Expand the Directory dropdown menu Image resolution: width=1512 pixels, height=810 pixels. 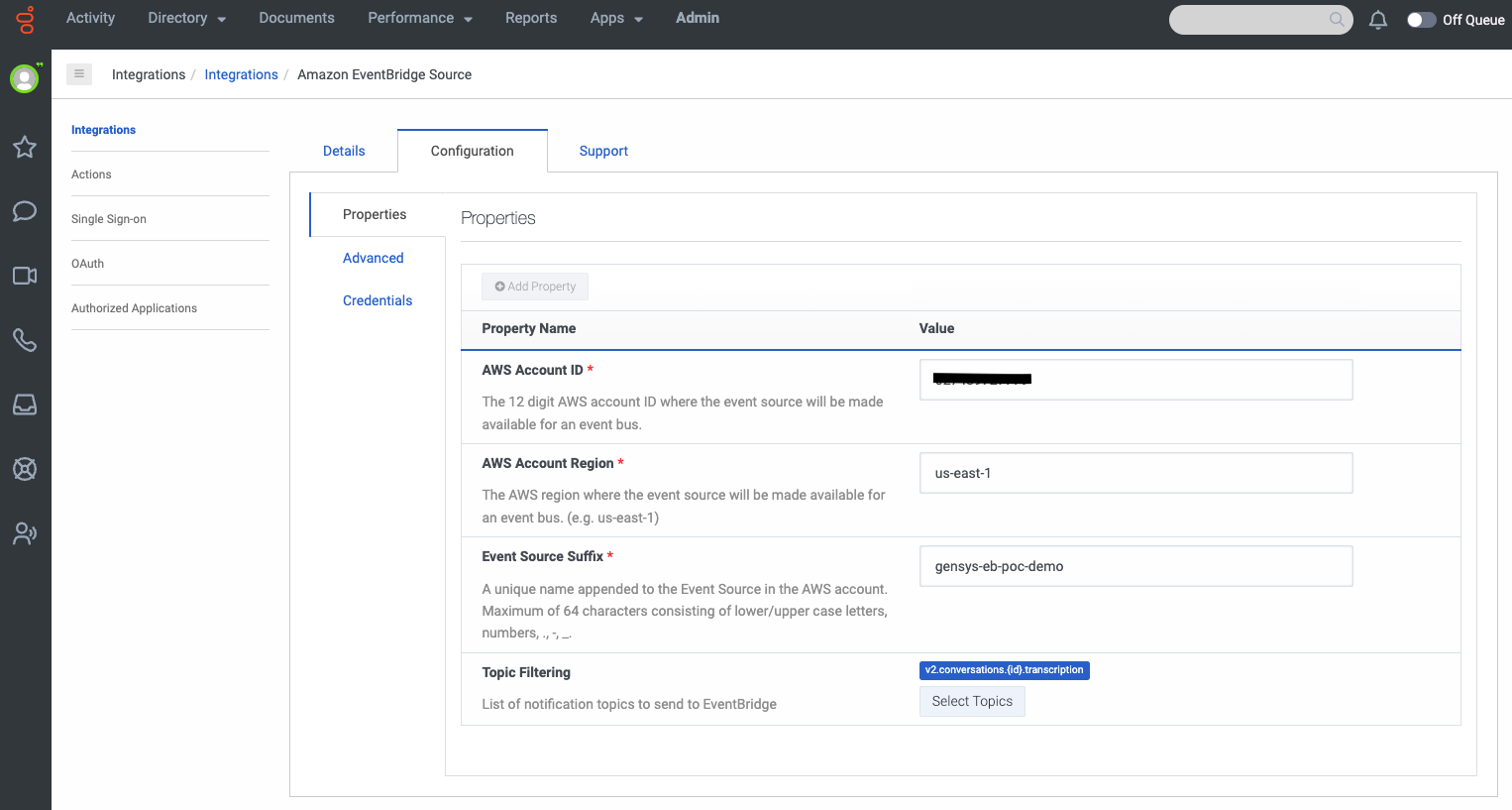[186, 18]
